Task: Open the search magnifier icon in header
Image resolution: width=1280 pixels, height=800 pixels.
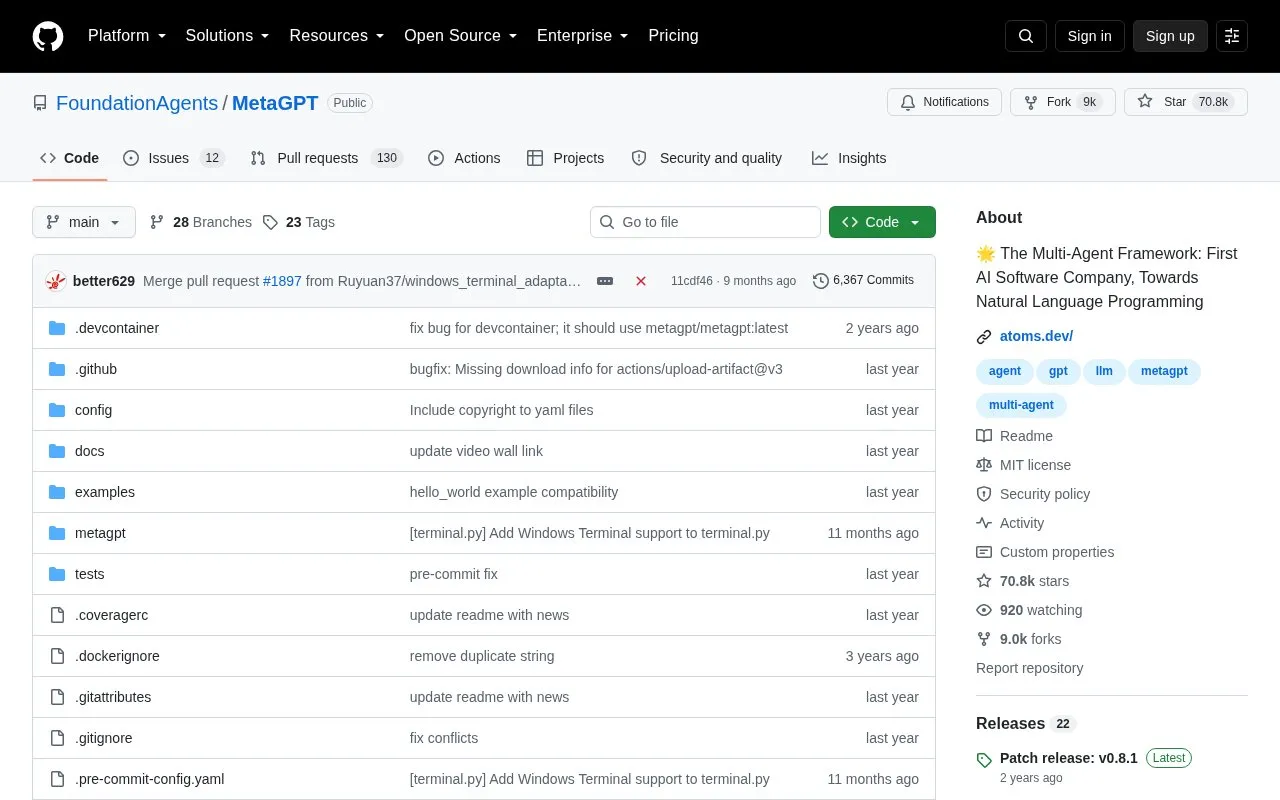Action: pyautogui.click(x=1026, y=36)
